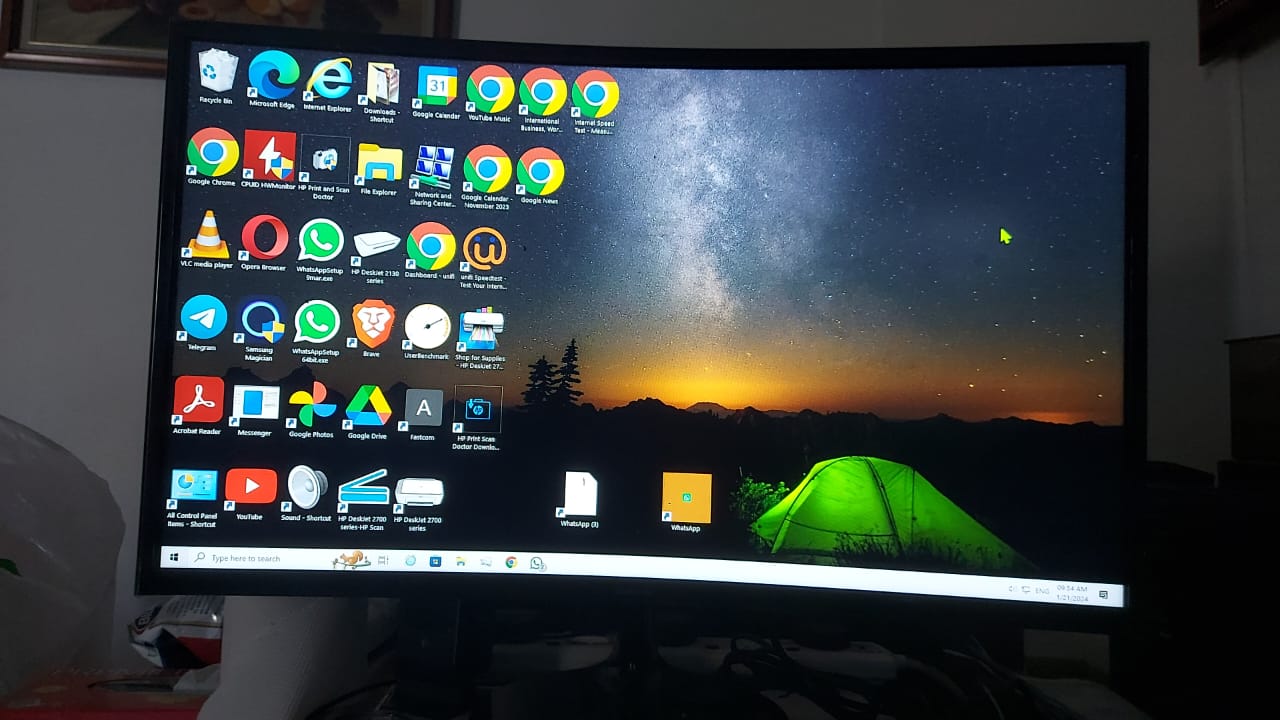Select the Network and Sharing Center icon
1280x720 pixels.
[433, 174]
